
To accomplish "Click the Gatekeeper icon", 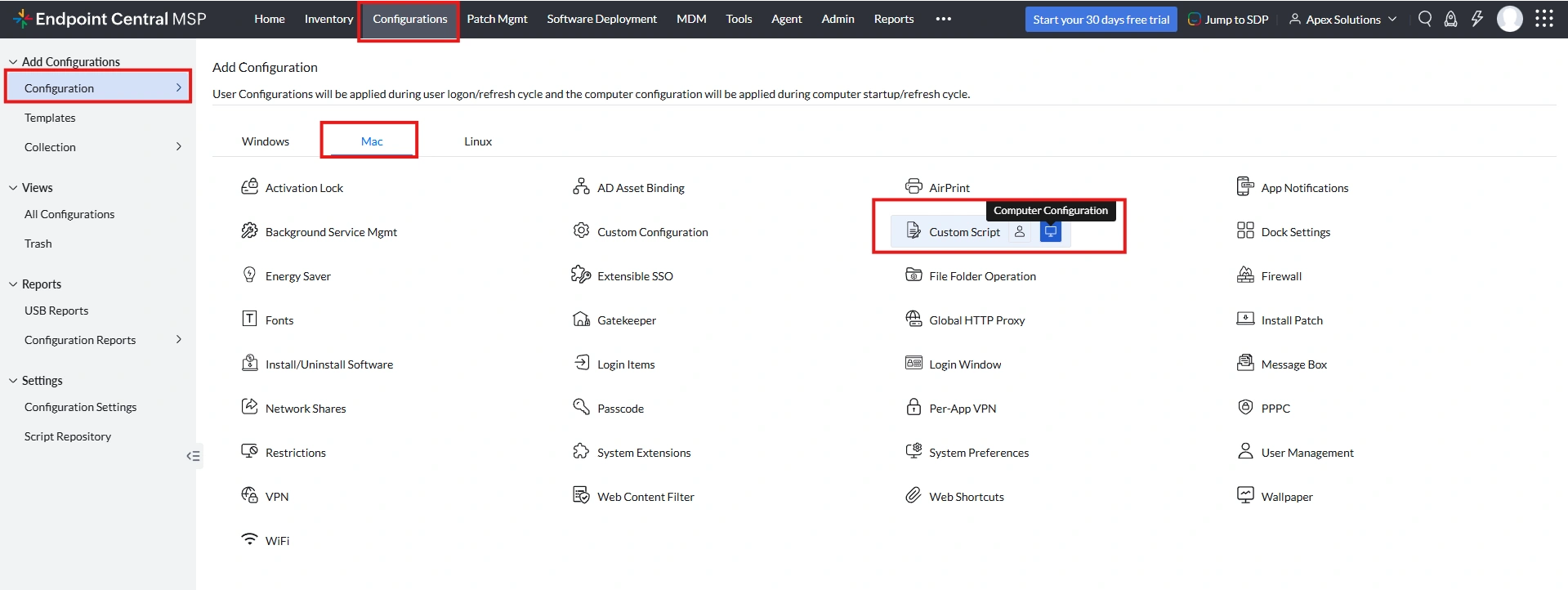I will point(581,320).
